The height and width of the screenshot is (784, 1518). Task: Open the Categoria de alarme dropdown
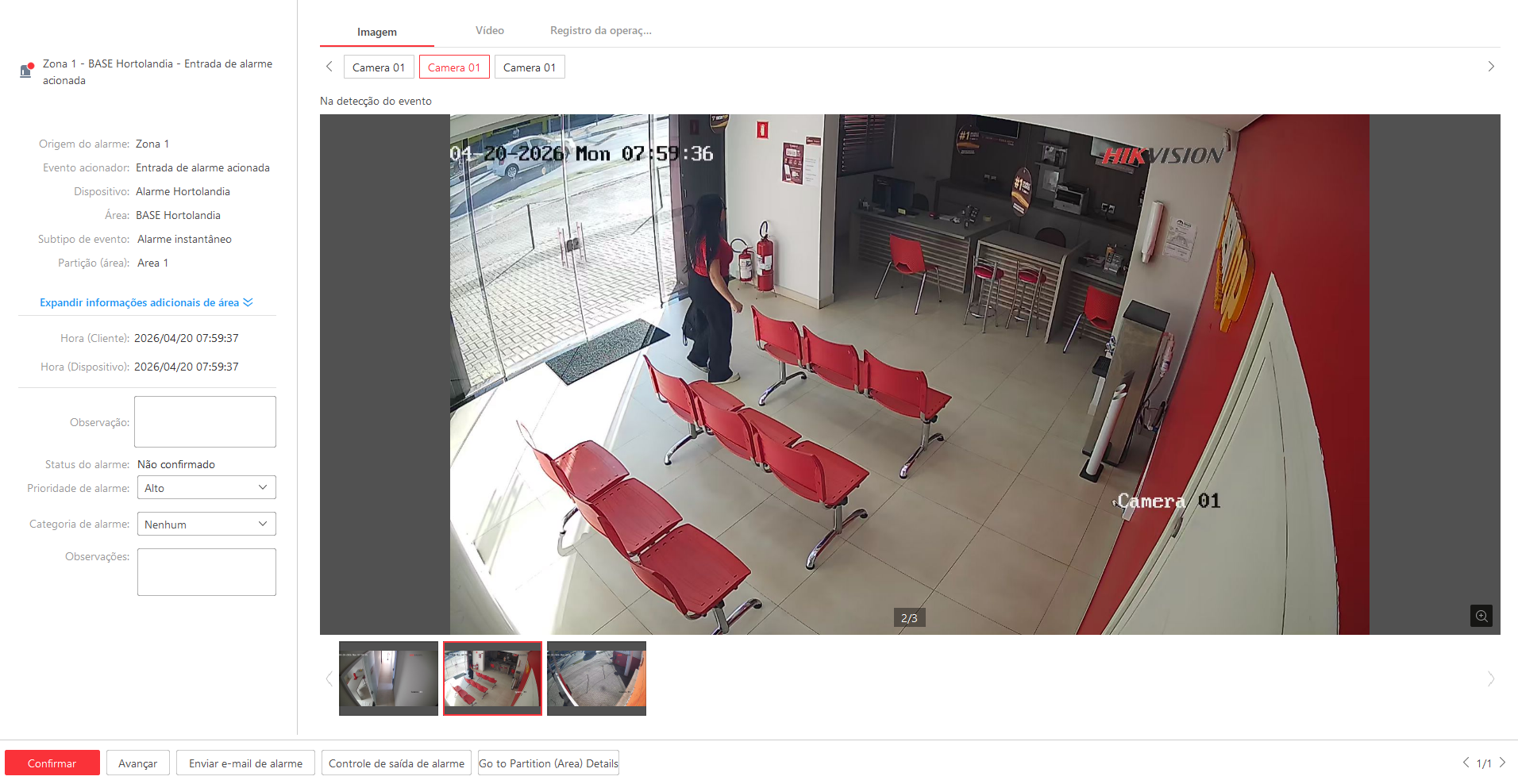click(206, 525)
